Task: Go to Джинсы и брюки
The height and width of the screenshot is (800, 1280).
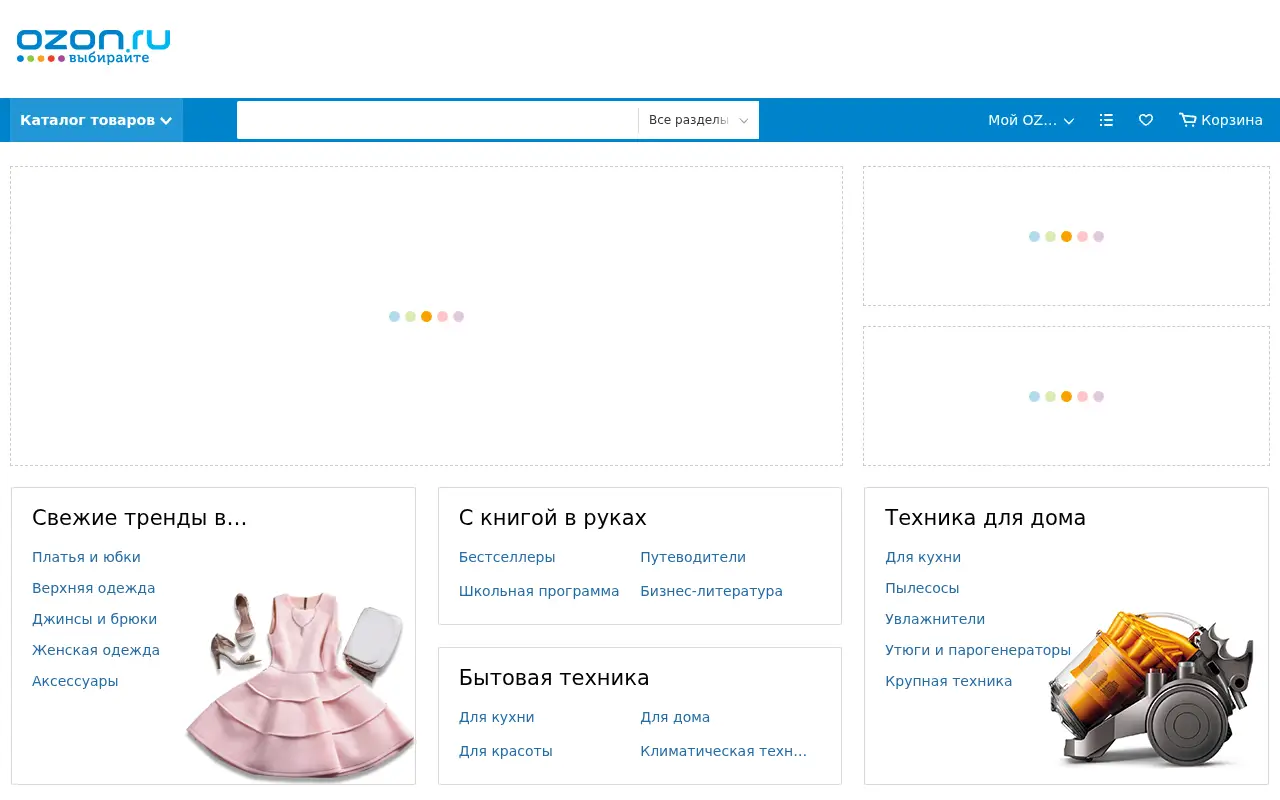Action: click(x=94, y=619)
